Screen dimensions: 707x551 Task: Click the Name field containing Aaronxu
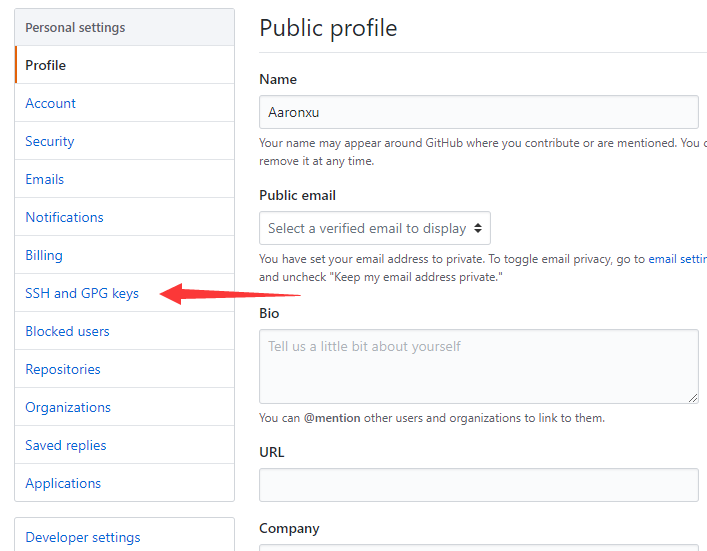[478, 112]
